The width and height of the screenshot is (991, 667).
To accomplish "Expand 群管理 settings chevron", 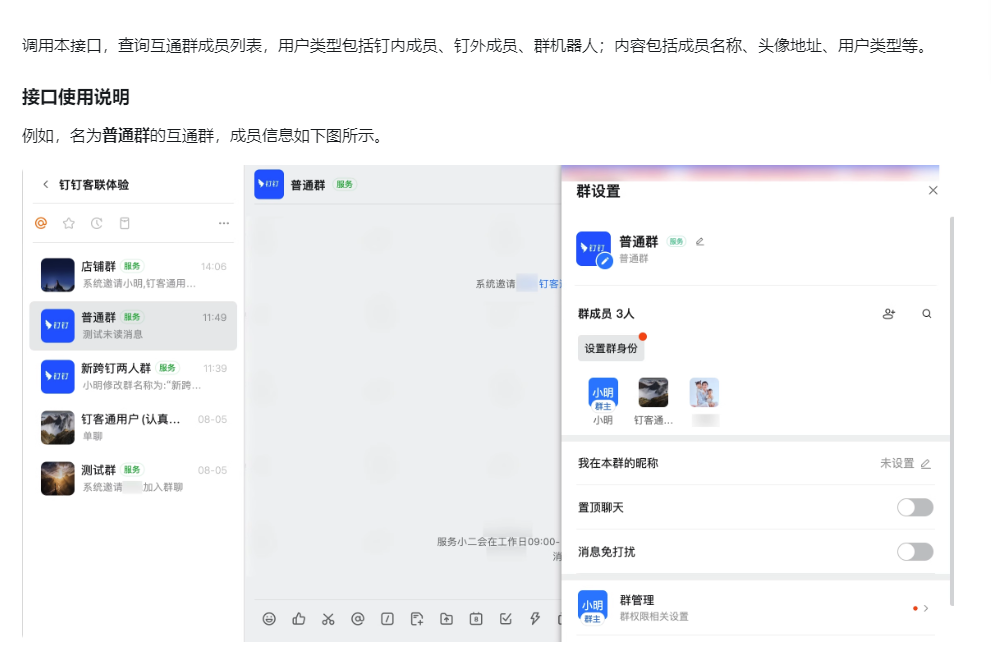I will 926,608.
